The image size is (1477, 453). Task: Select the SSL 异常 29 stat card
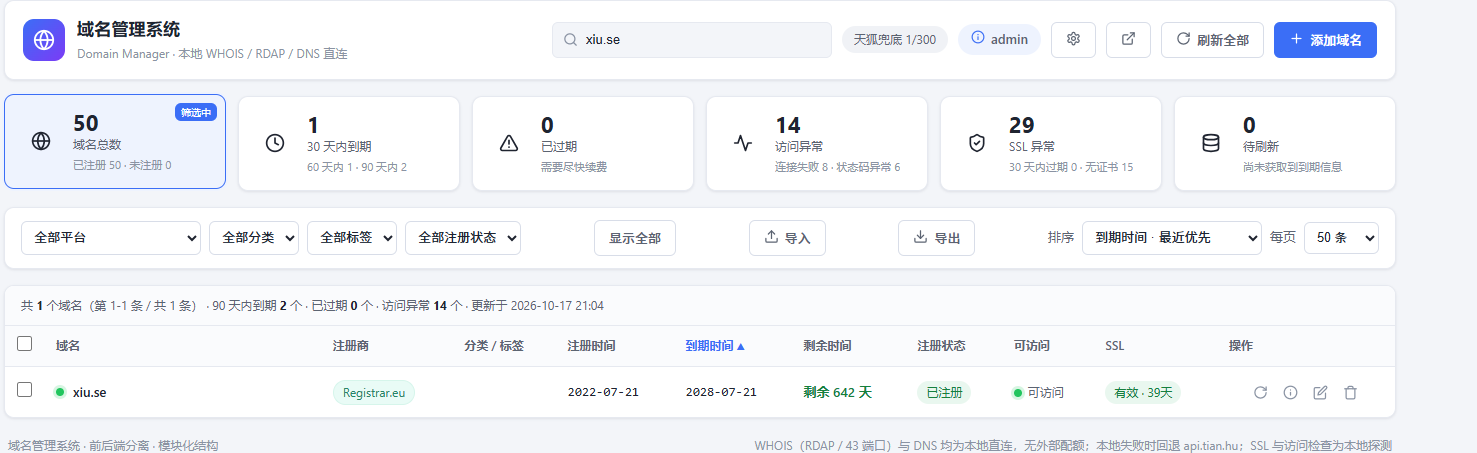1051,143
